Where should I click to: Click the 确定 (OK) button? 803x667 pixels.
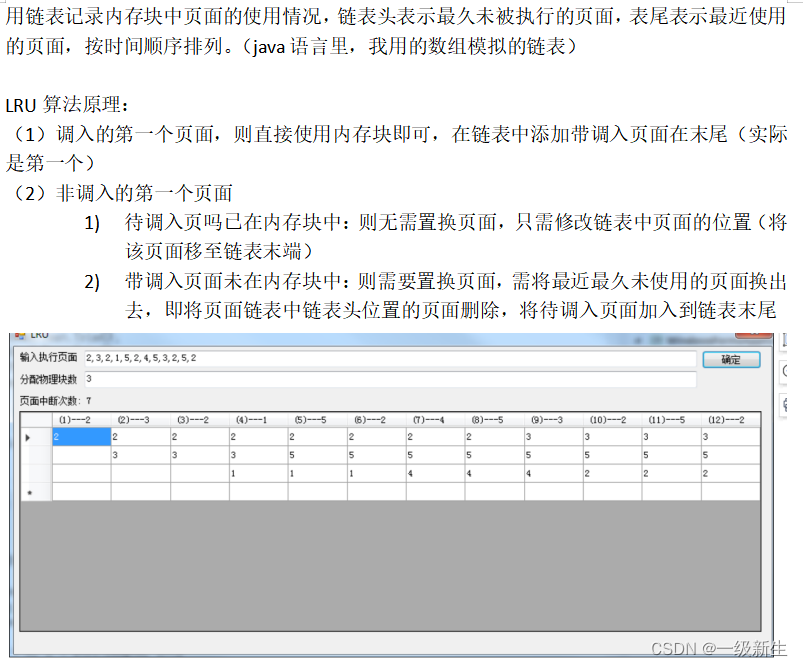click(x=731, y=360)
